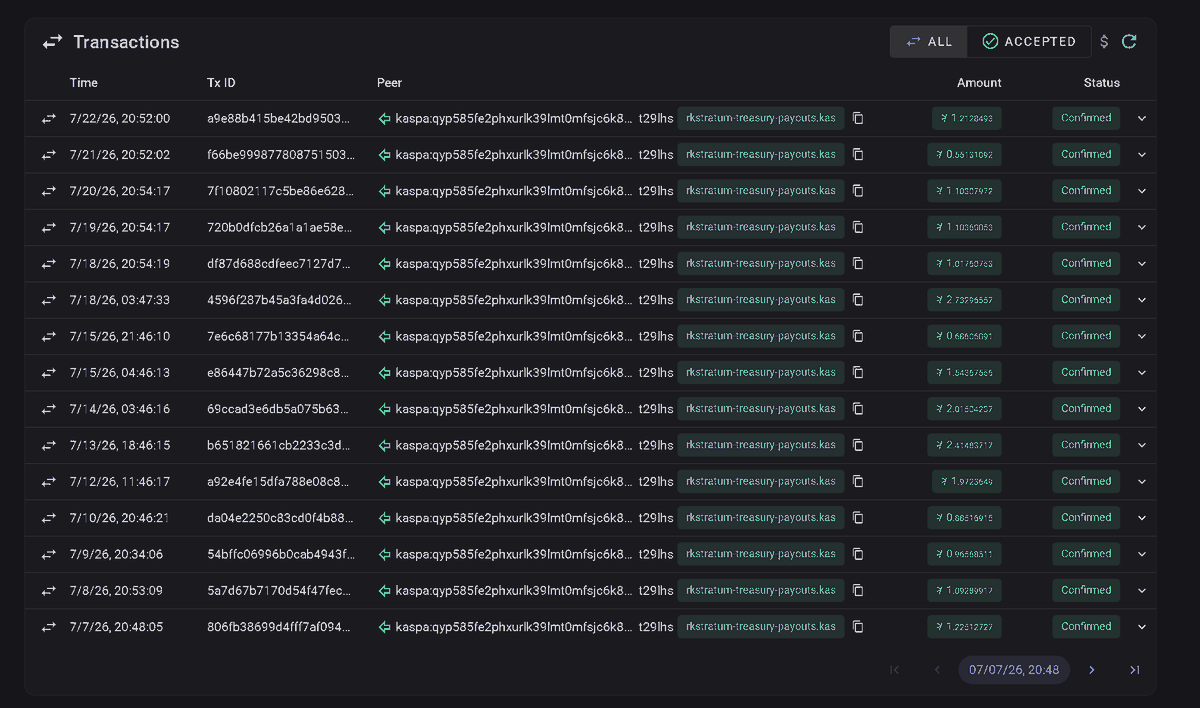Copy peer address in the 7/7/26 row
The image size is (1200, 708).
click(858, 627)
